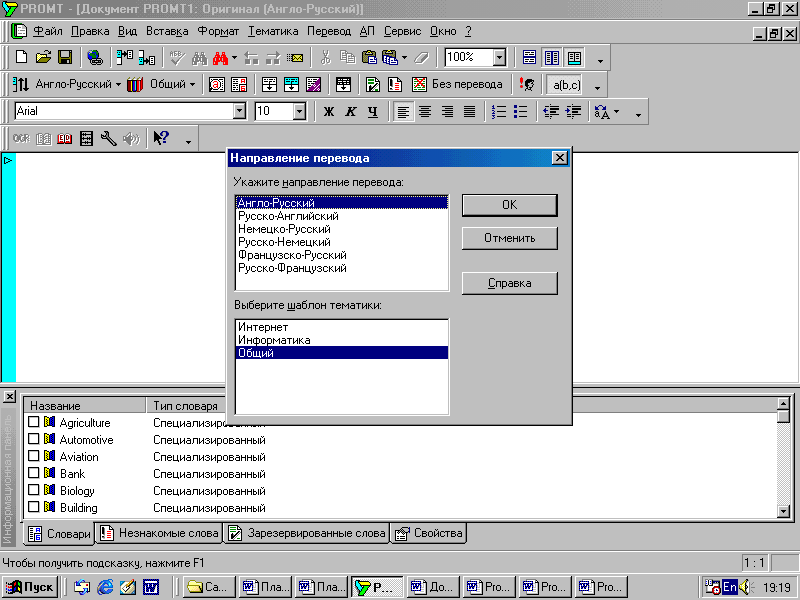
Task: Click the wrench settings icon
Action: (108, 138)
